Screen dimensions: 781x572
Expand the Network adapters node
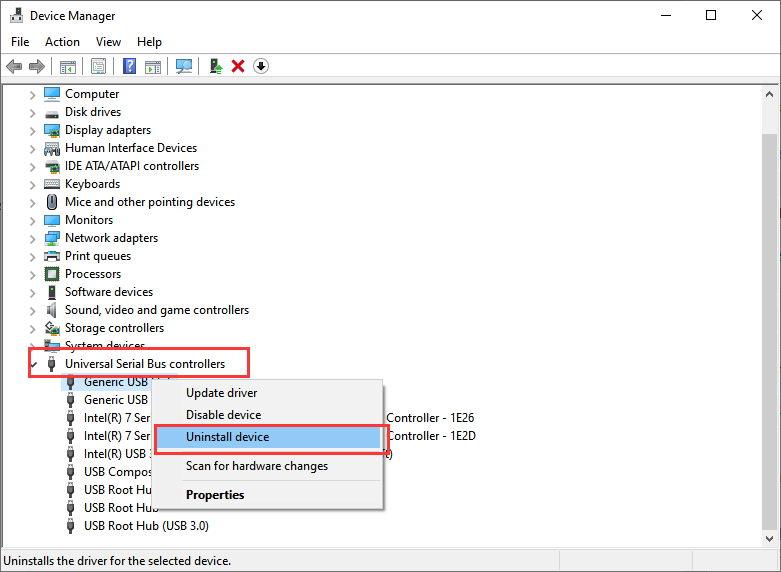coord(32,239)
